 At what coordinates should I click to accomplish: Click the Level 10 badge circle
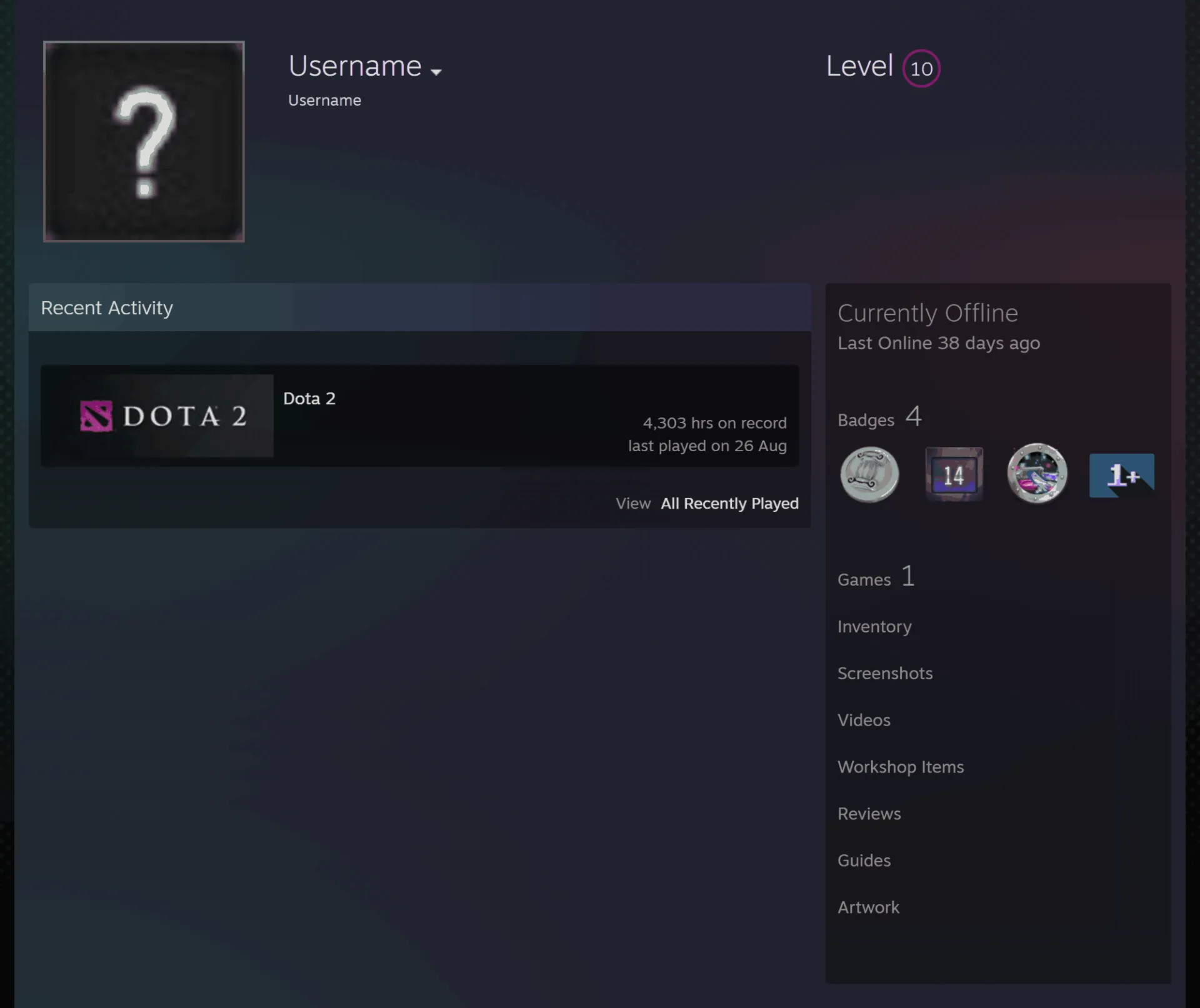point(921,68)
